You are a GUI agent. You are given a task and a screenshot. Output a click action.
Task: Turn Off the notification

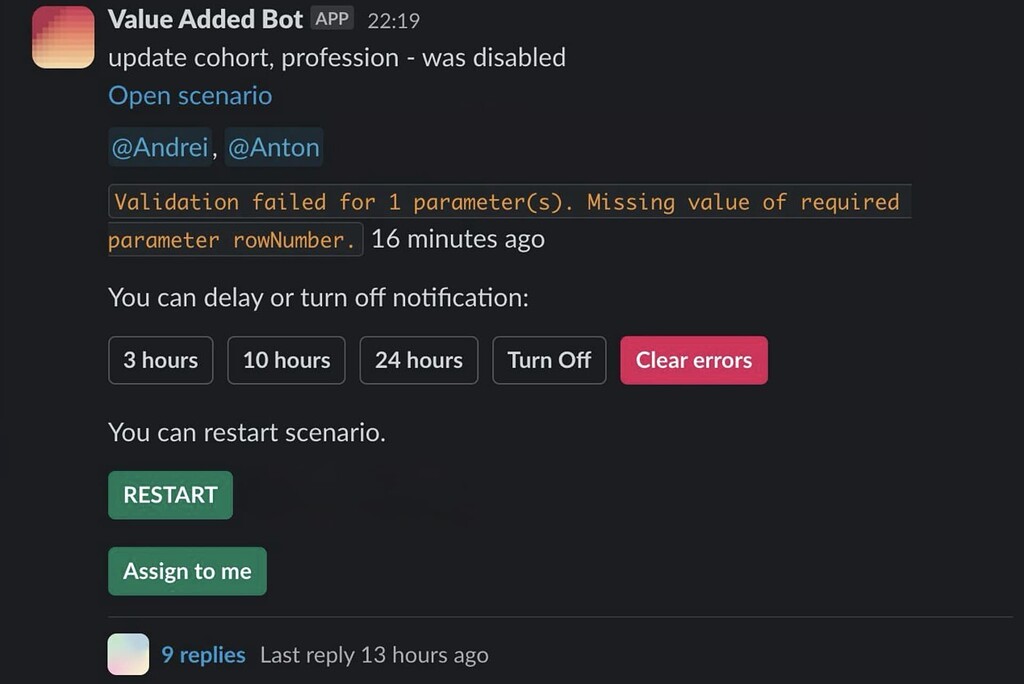click(x=549, y=360)
